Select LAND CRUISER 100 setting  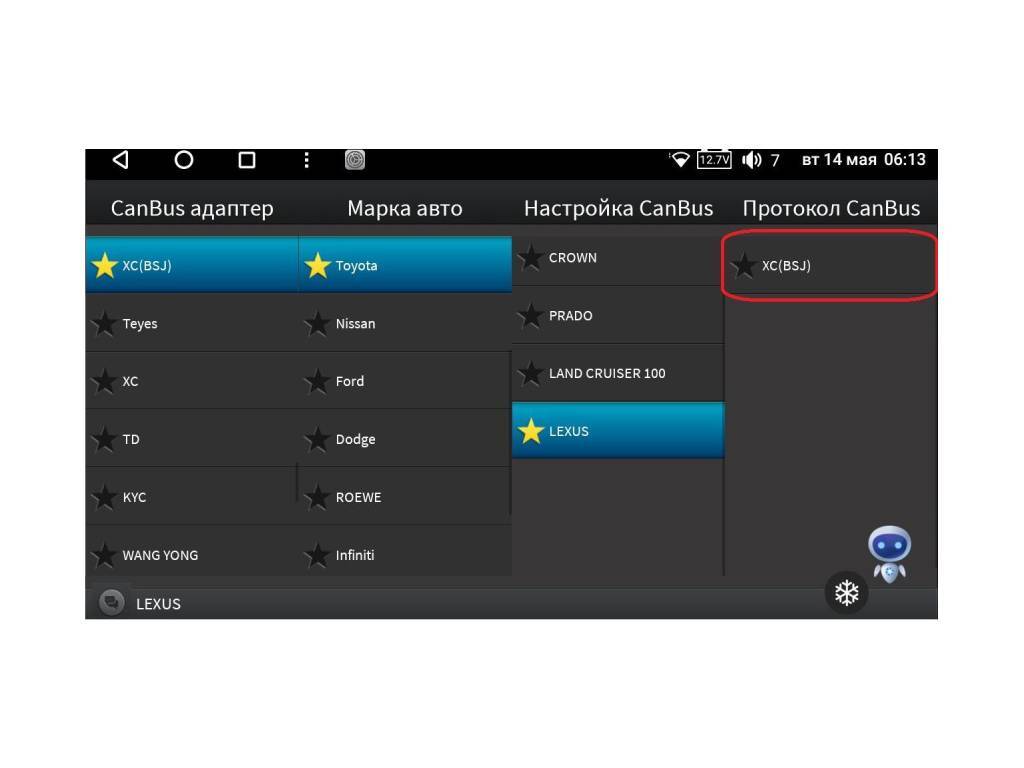(x=618, y=374)
